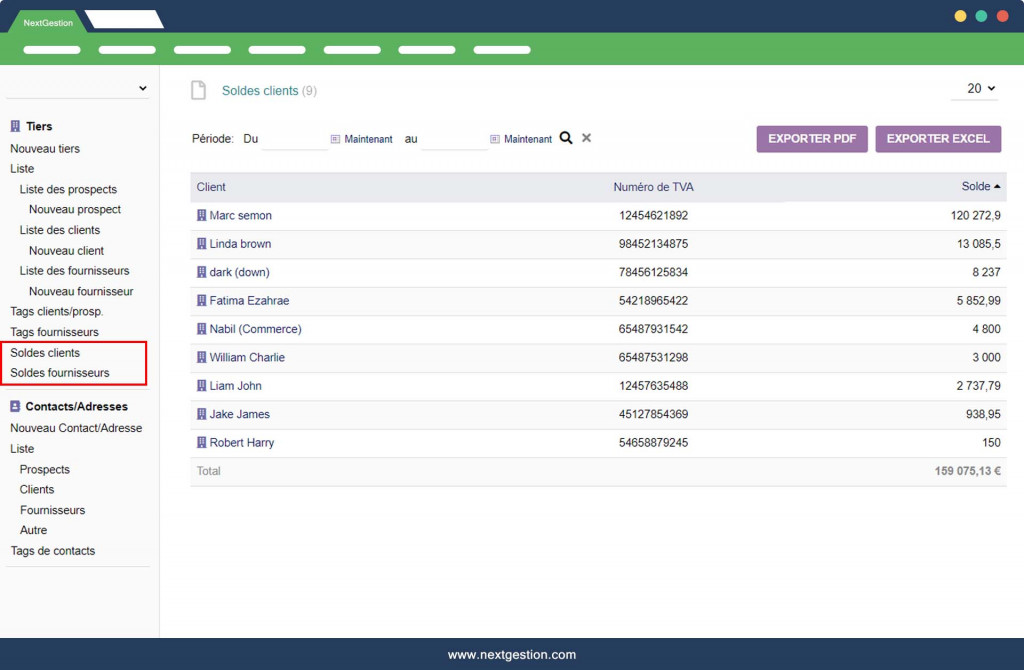Click the calendar icon next to the Du field

coord(335,139)
